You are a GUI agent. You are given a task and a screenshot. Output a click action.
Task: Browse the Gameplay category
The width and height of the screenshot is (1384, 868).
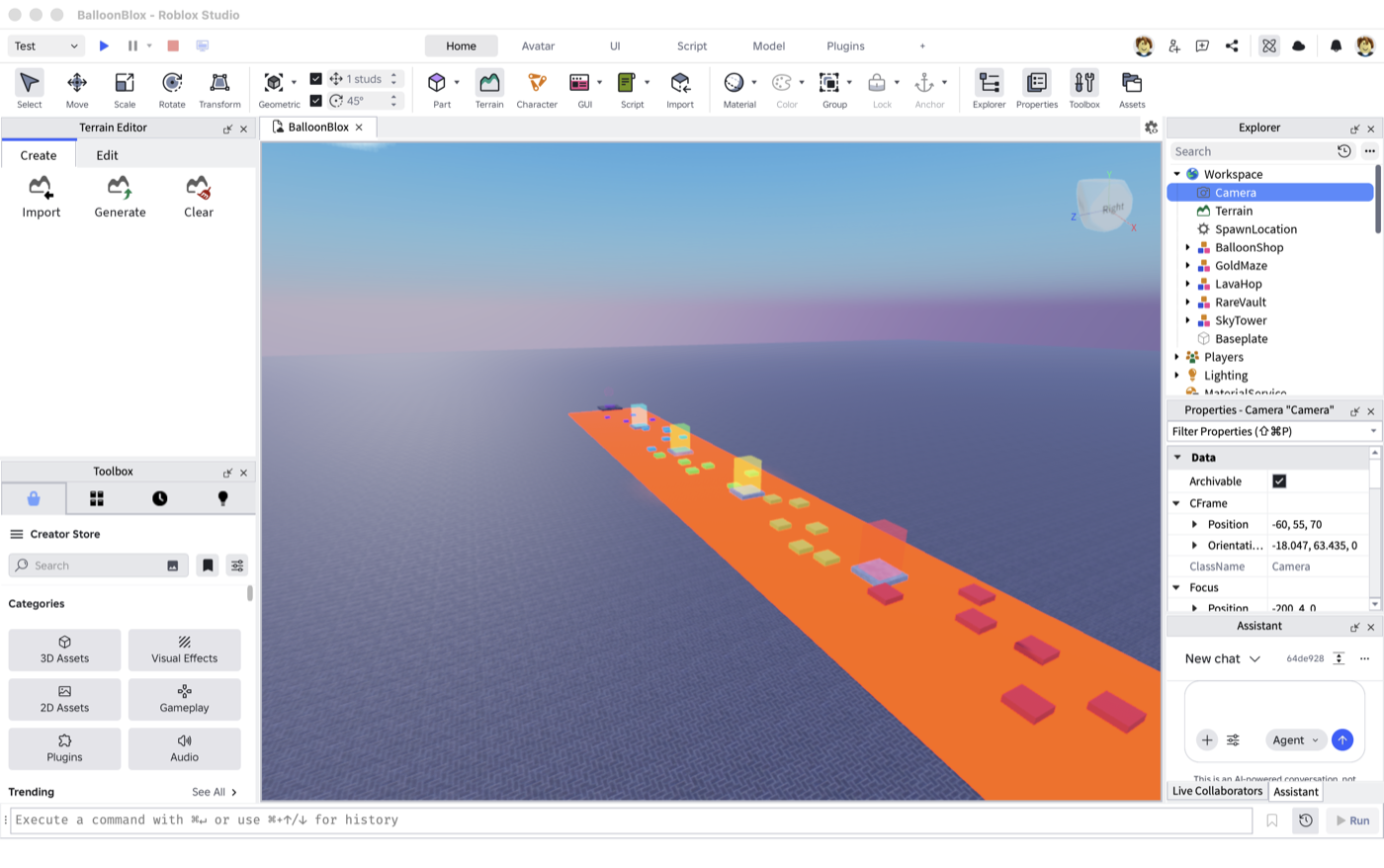[184, 700]
